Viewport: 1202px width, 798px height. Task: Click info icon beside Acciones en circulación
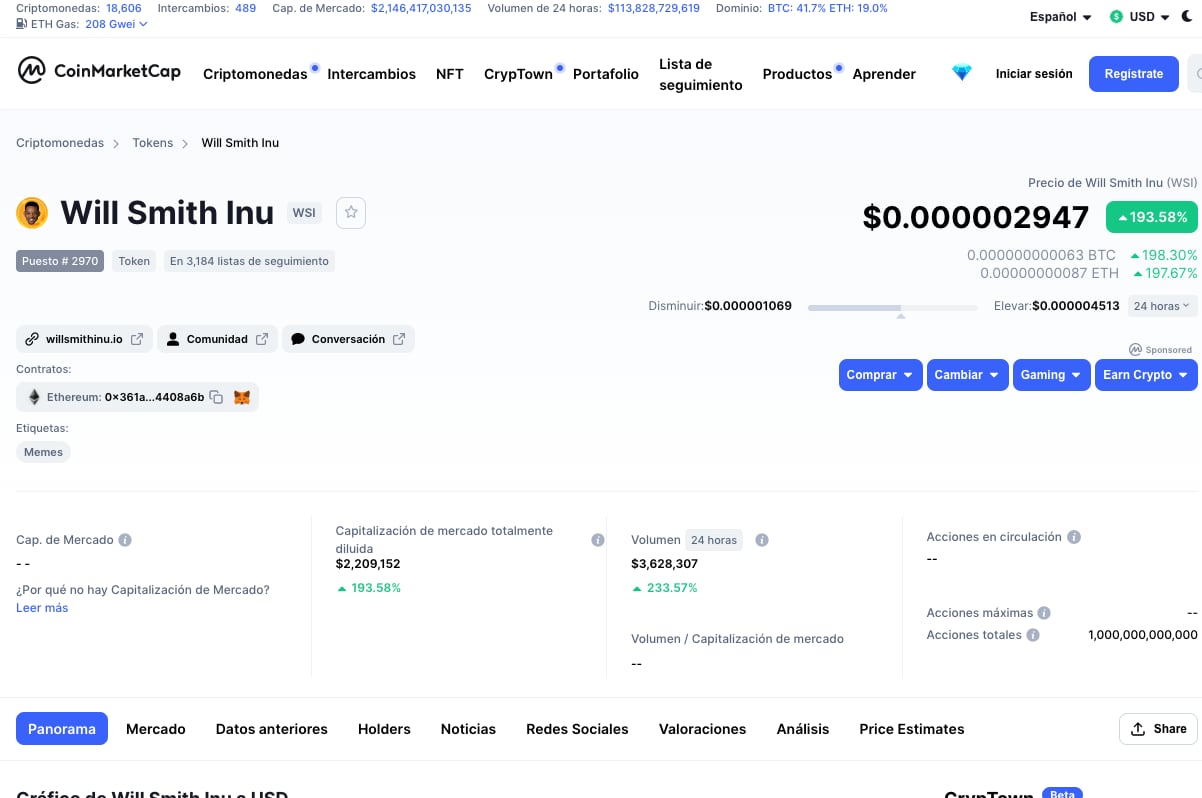pyautogui.click(x=1073, y=537)
